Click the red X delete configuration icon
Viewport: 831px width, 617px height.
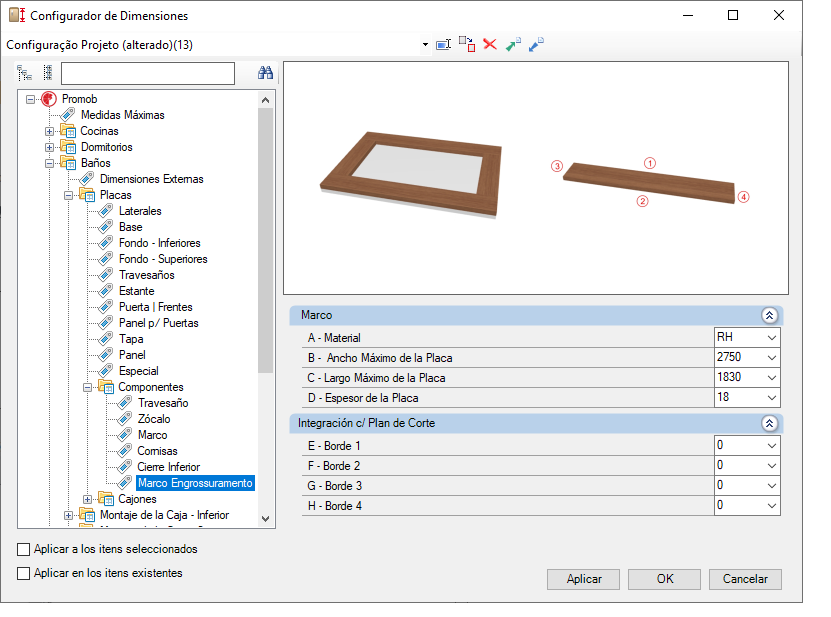490,44
